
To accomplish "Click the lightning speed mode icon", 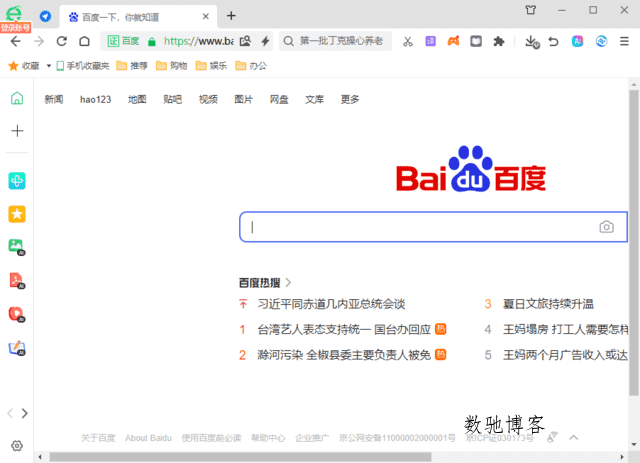I will coord(266,41).
